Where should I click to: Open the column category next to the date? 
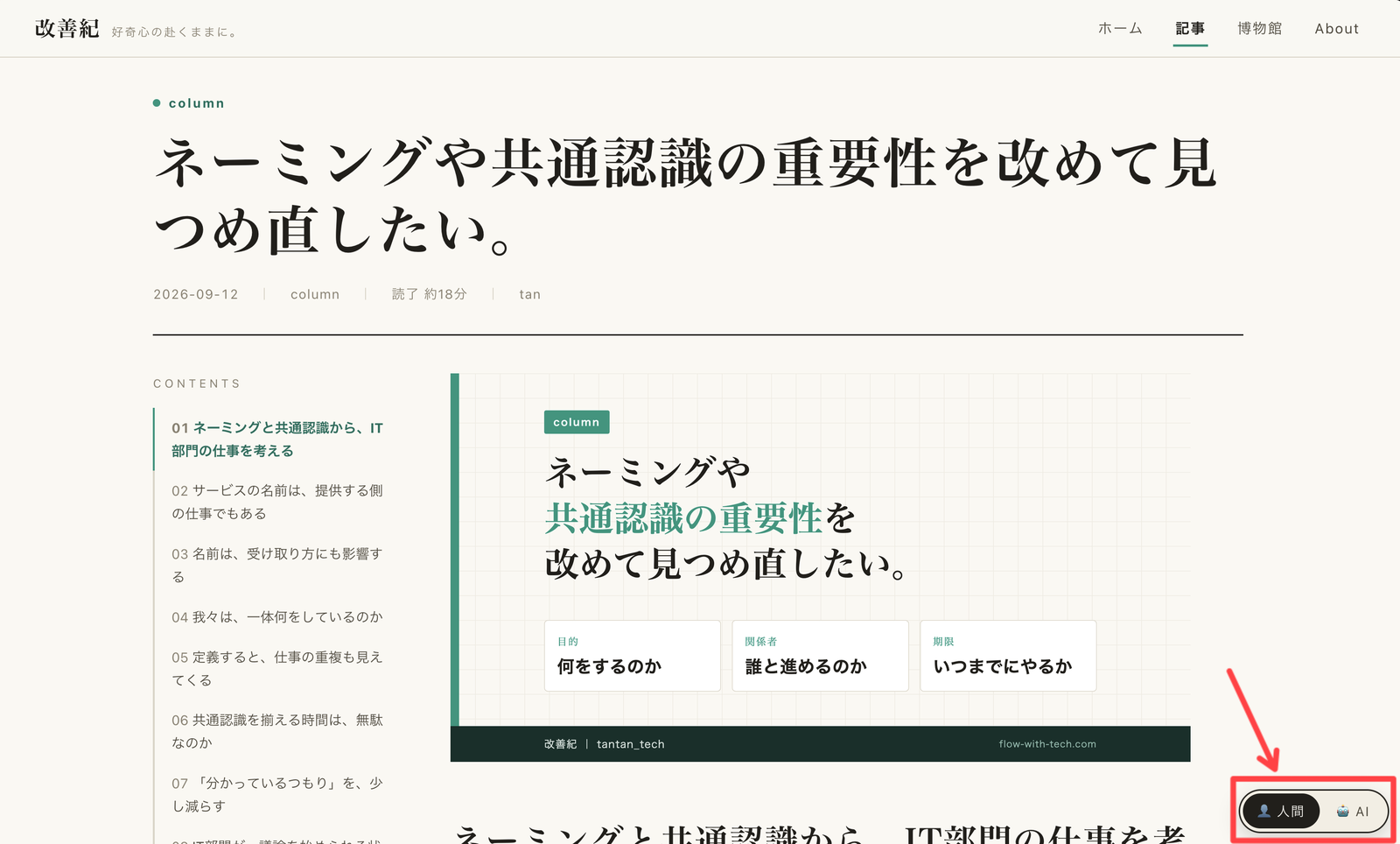coord(315,294)
